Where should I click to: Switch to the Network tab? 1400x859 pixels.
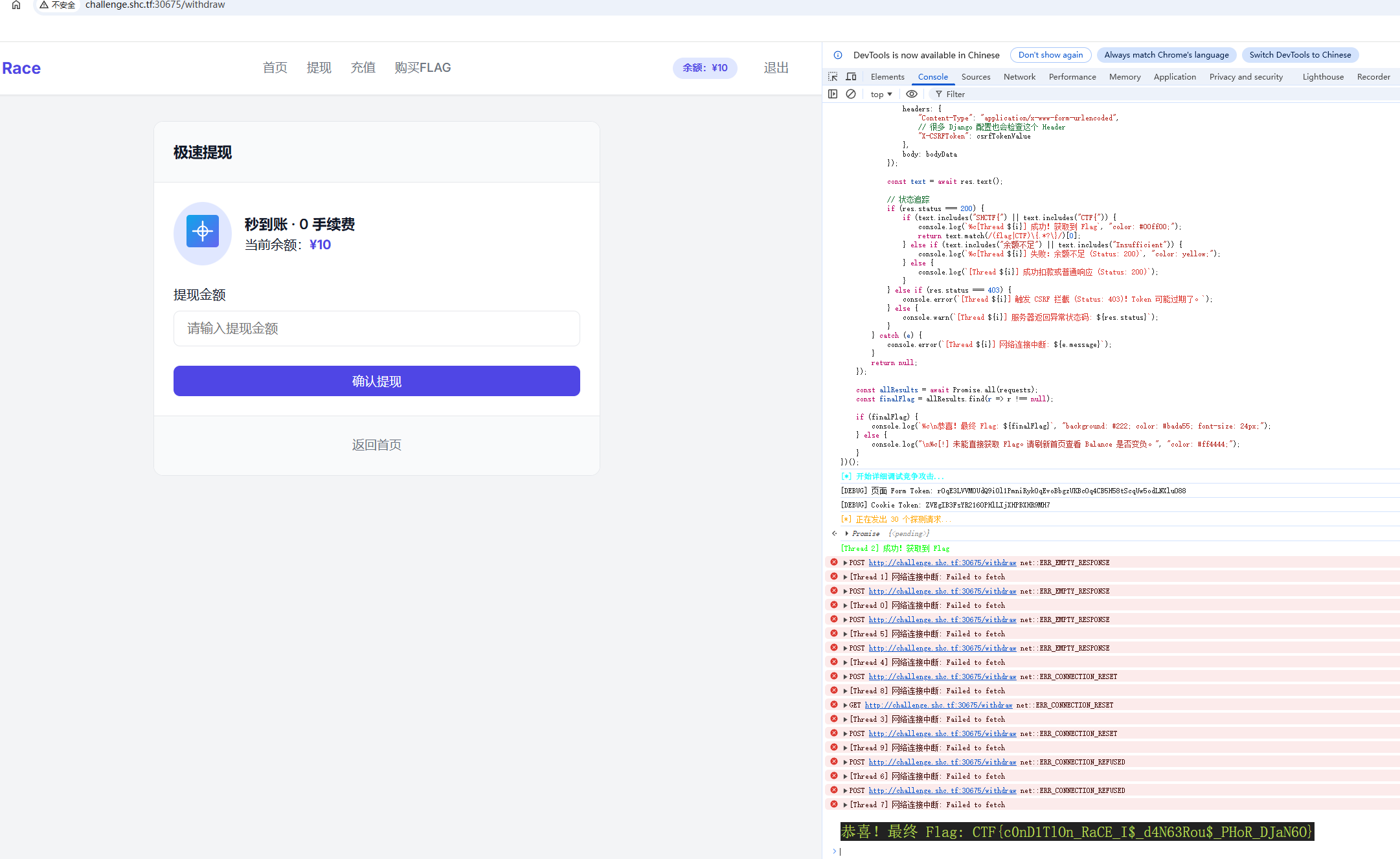coord(1019,76)
